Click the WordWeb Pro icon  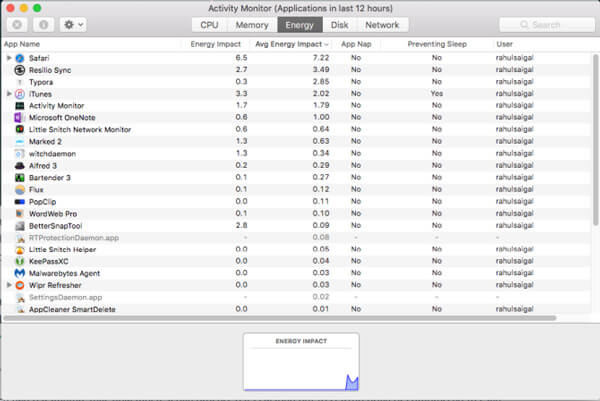point(20,214)
